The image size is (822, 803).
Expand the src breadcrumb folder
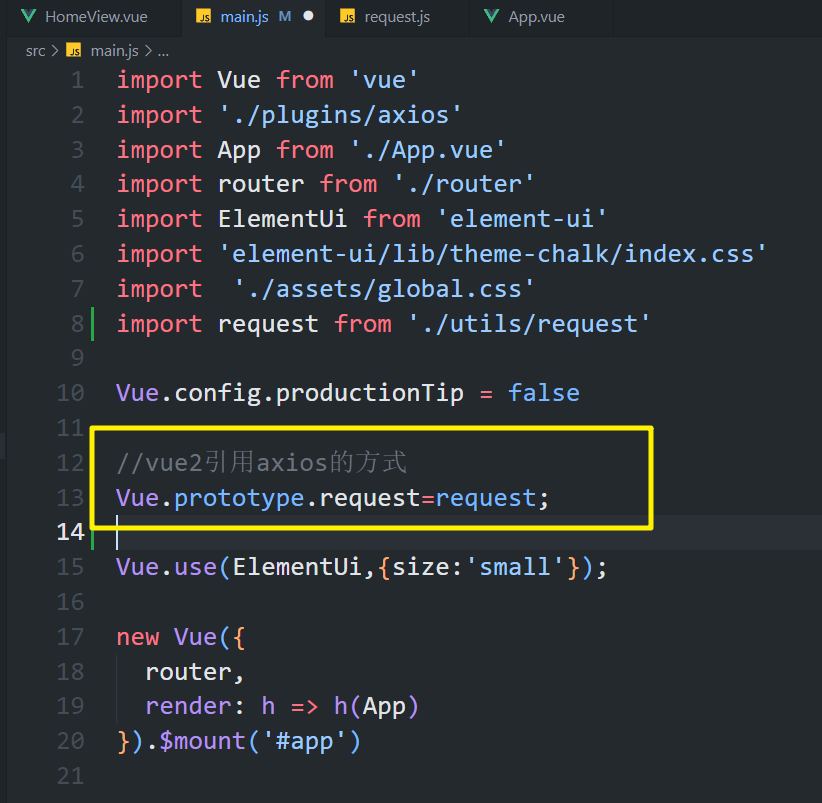click(35, 50)
